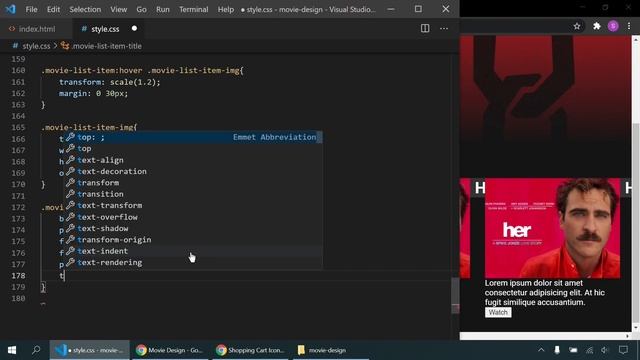
Task: Switch to Shopping Cart Icon Chrome taskbar item
Action: pyautogui.click(x=250, y=350)
